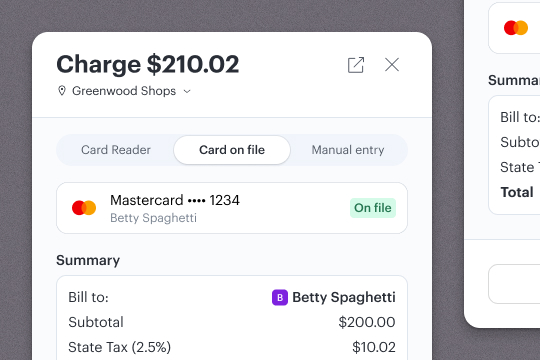Image resolution: width=540 pixels, height=360 pixels.
Task: Click the Mastercard logo in right panel
Action: [x=516, y=28]
